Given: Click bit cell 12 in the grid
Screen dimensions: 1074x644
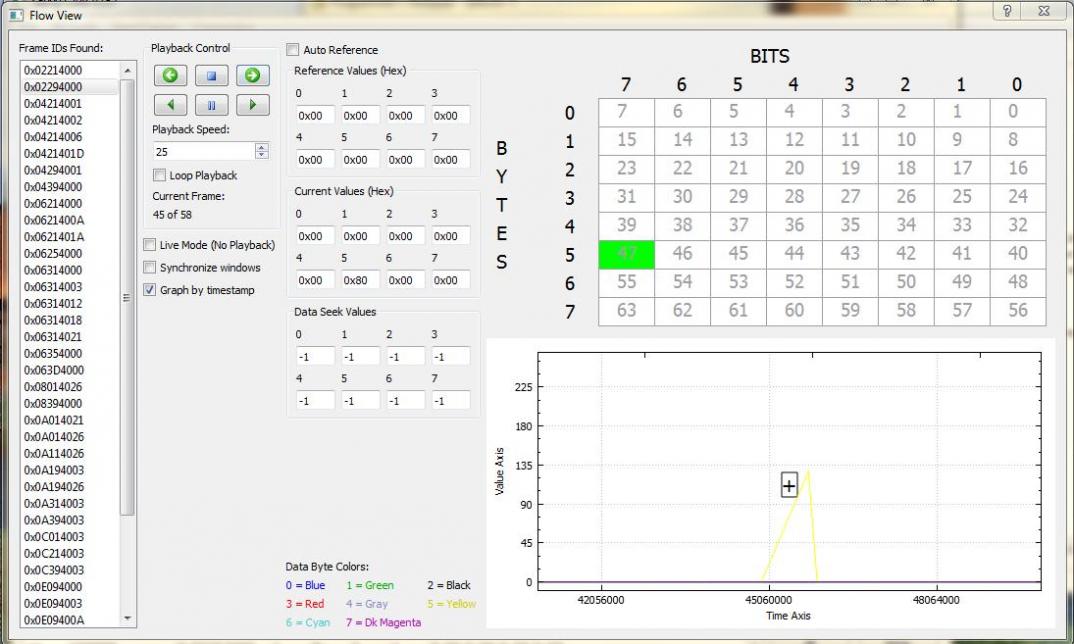Looking at the screenshot, I should click(x=795, y=140).
